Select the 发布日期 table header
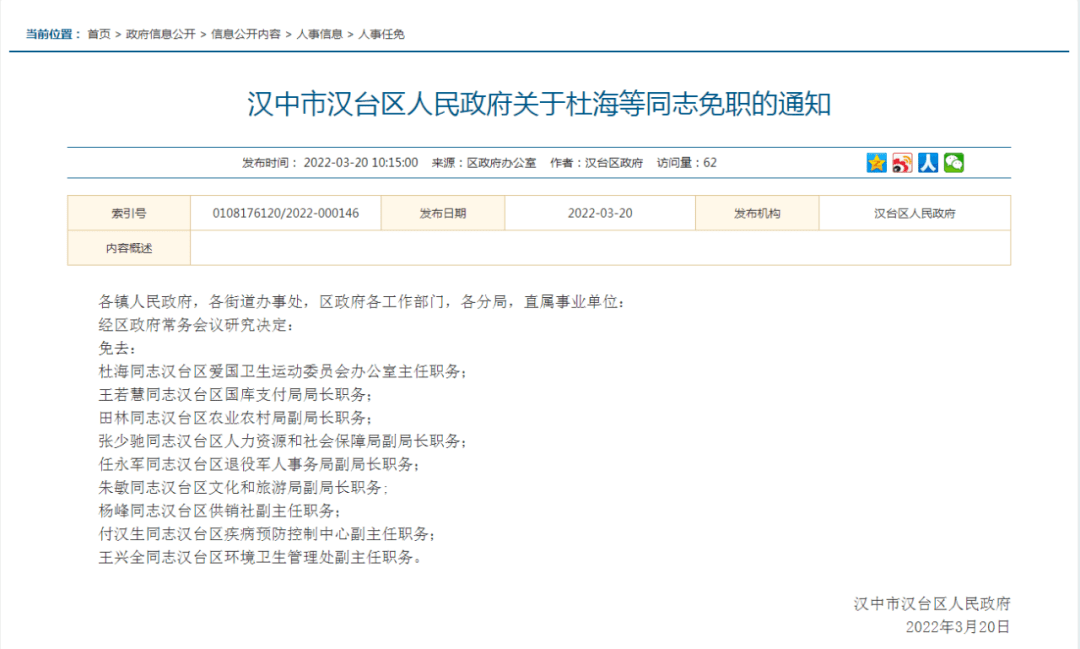The image size is (1080, 649). tap(442, 212)
